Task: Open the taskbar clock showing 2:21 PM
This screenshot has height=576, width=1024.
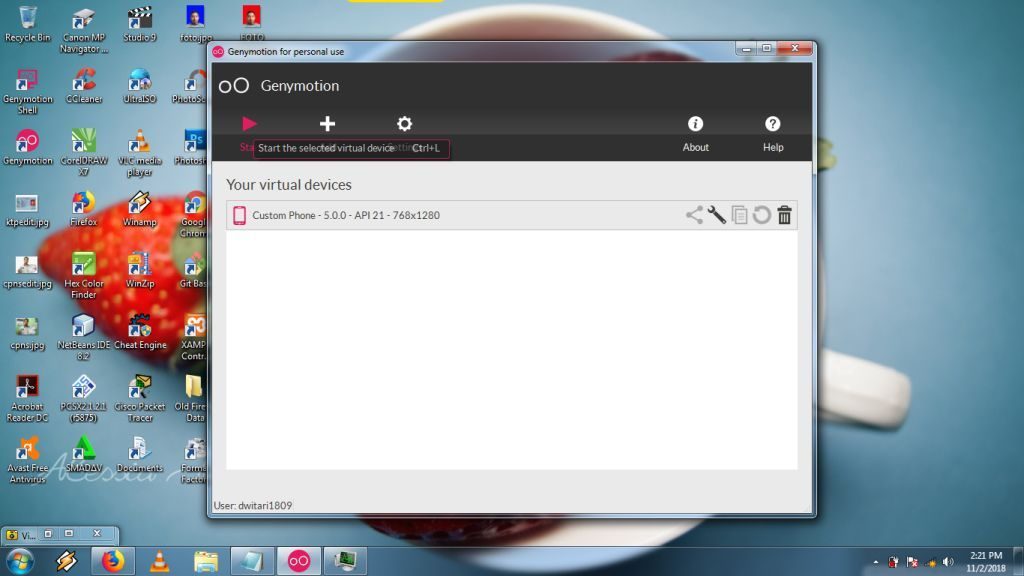Action: click(x=985, y=562)
